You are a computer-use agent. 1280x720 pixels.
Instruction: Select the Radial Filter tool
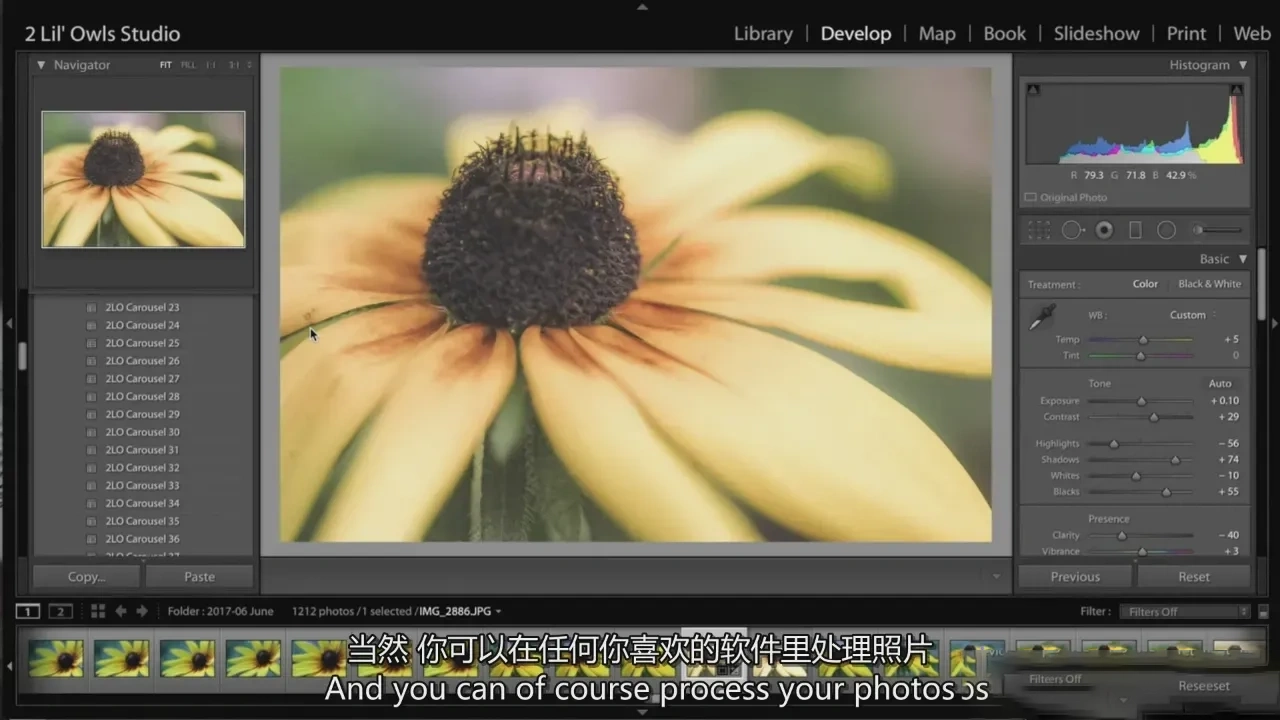(1166, 230)
